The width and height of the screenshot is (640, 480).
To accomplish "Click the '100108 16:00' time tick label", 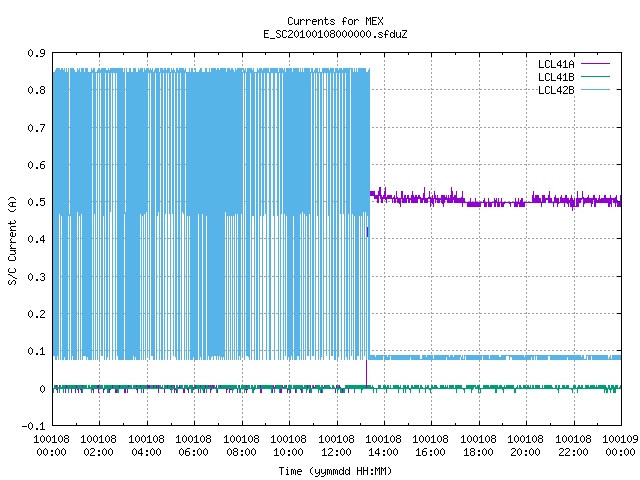I will (x=431, y=446).
